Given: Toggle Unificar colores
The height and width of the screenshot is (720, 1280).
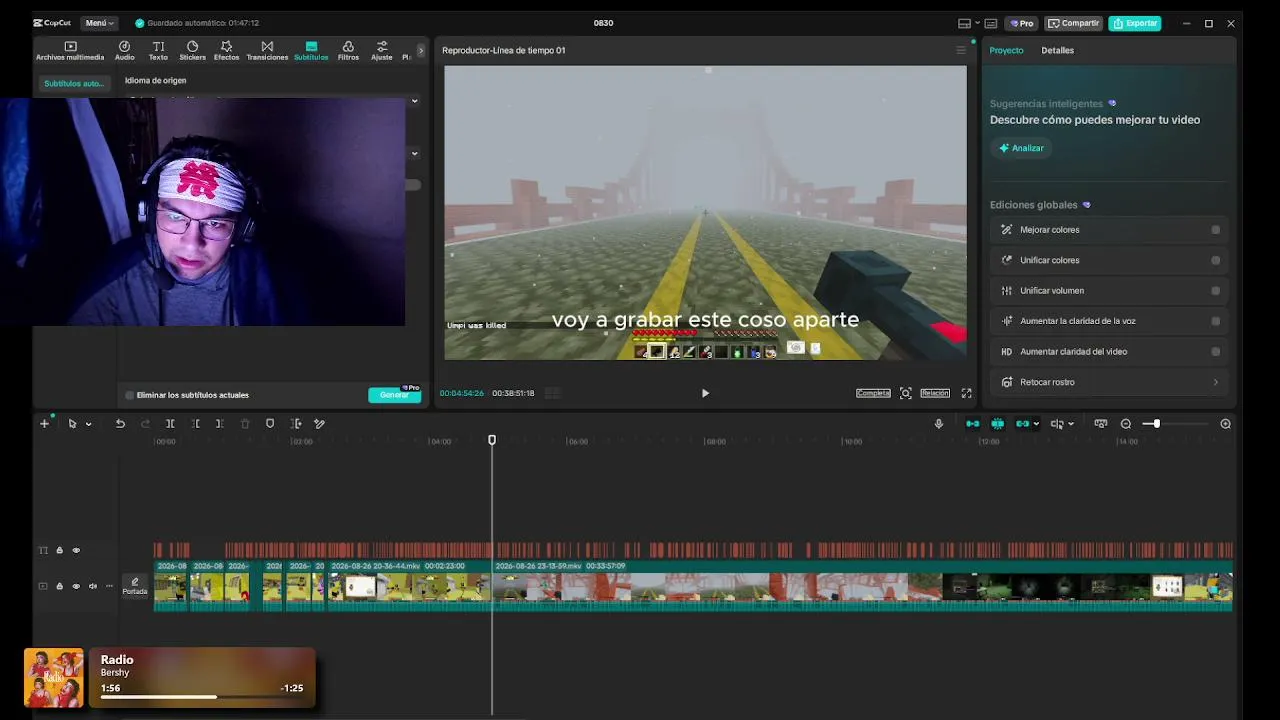Looking at the screenshot, I should (x=1215, y=260).
